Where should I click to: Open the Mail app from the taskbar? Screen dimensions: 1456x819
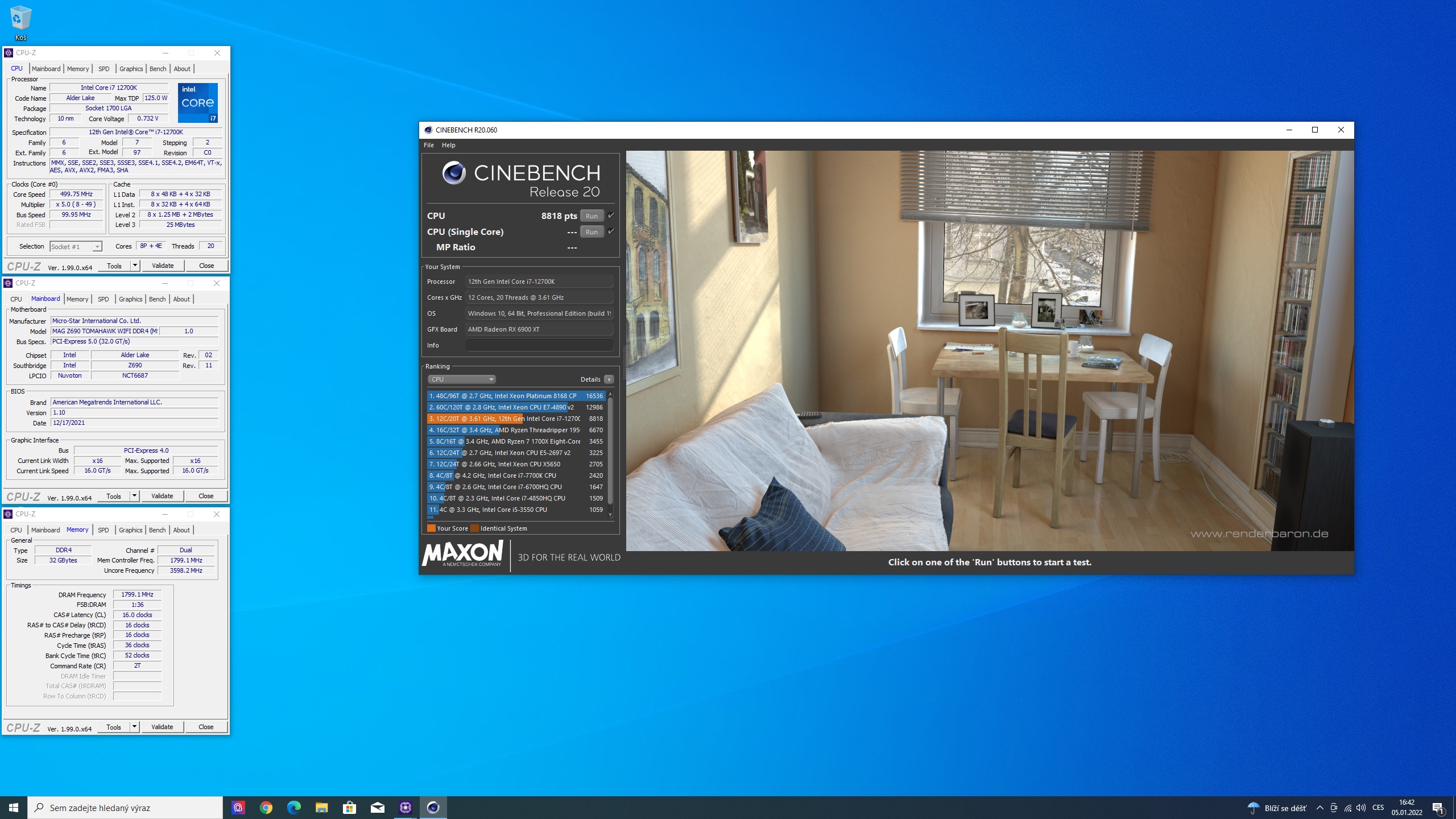[x=378, y=807]
